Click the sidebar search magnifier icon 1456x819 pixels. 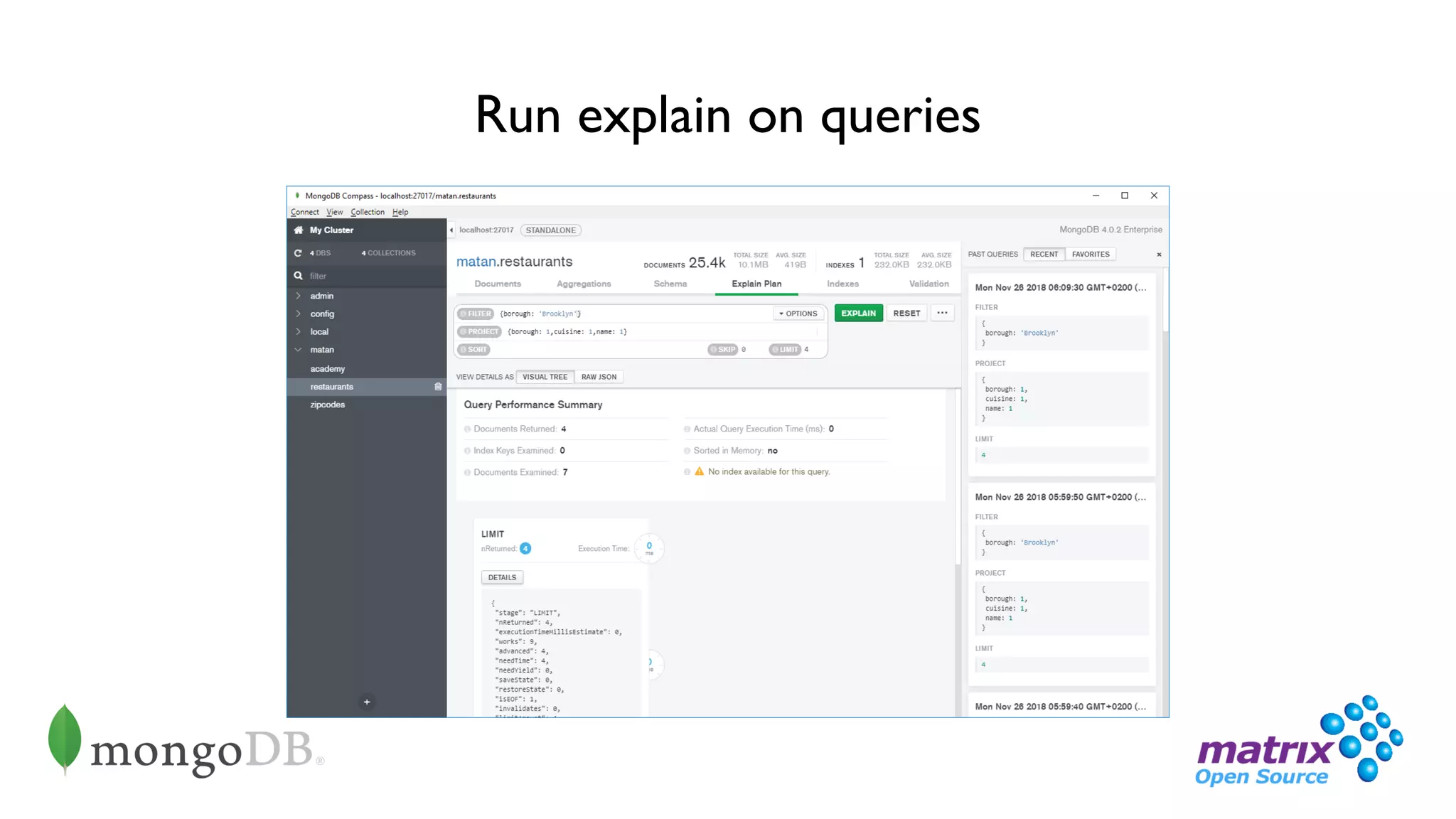tap(299, 276)
